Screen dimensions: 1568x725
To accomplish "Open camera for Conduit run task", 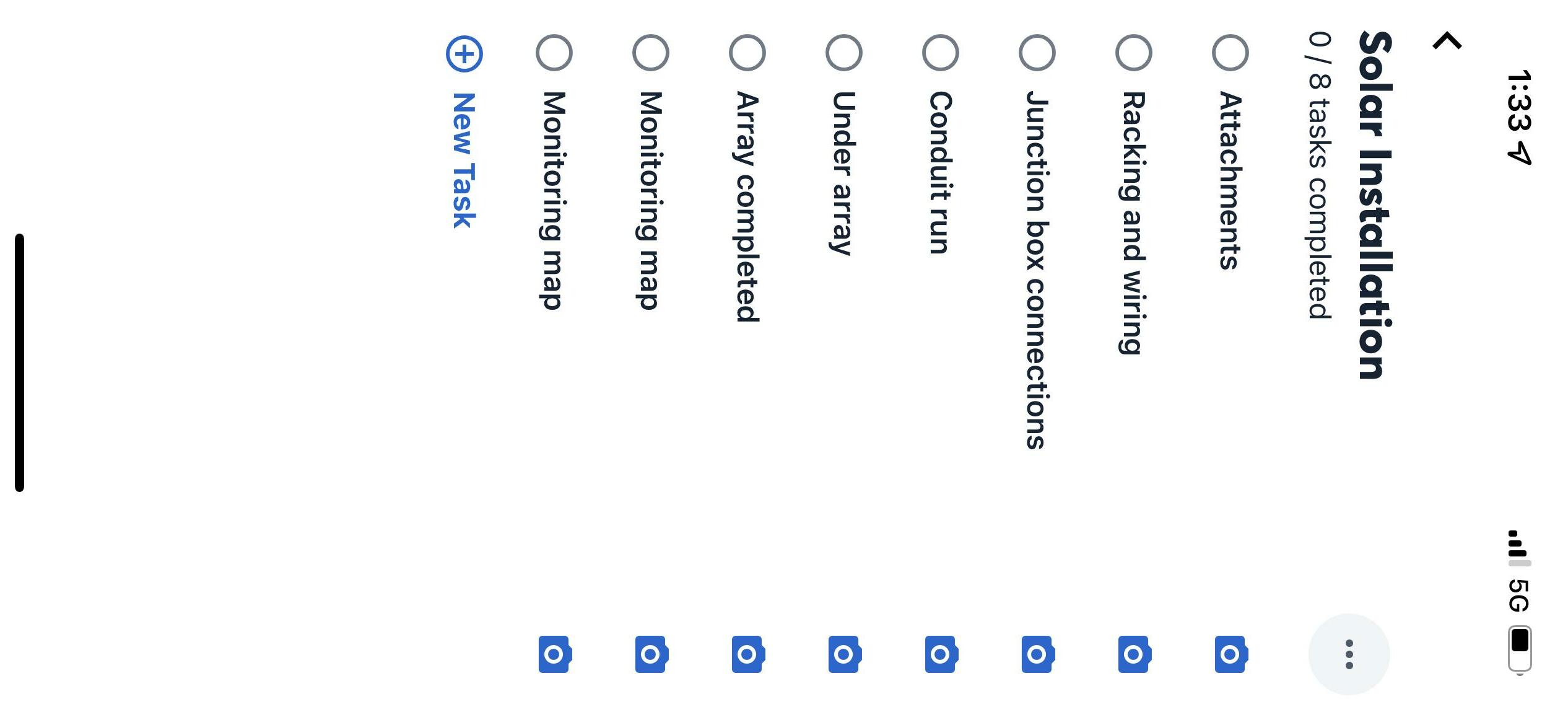I will (x=941, y=654).
